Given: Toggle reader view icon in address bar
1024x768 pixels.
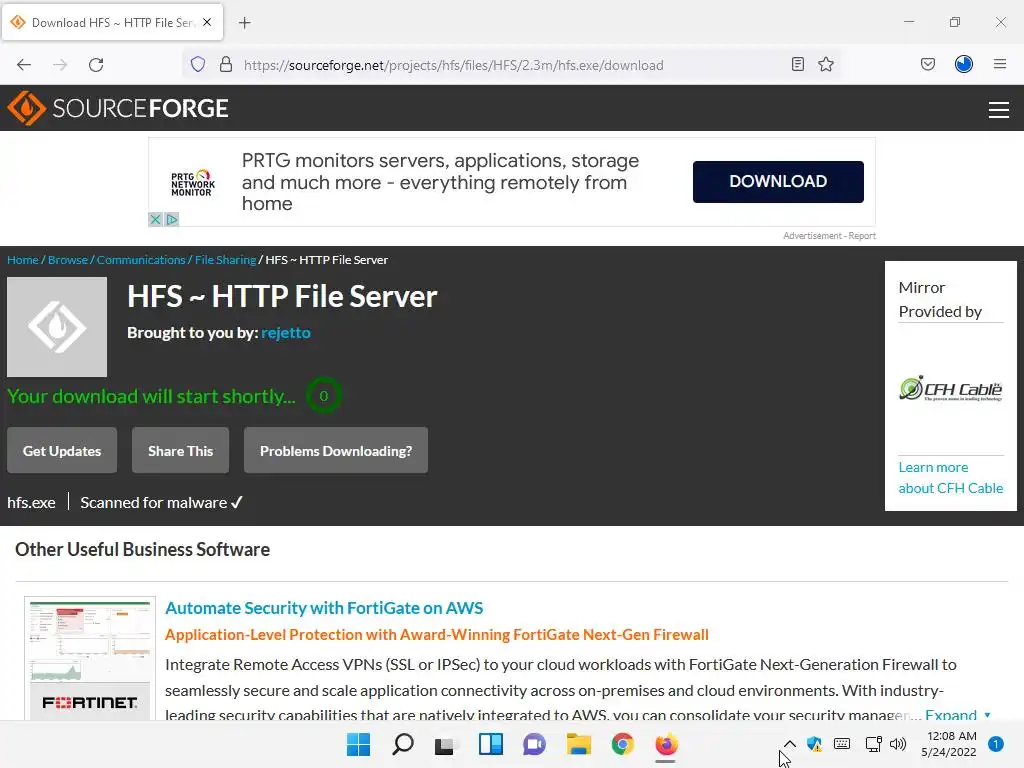Looking at the screenshot, I should pos(797,64).
